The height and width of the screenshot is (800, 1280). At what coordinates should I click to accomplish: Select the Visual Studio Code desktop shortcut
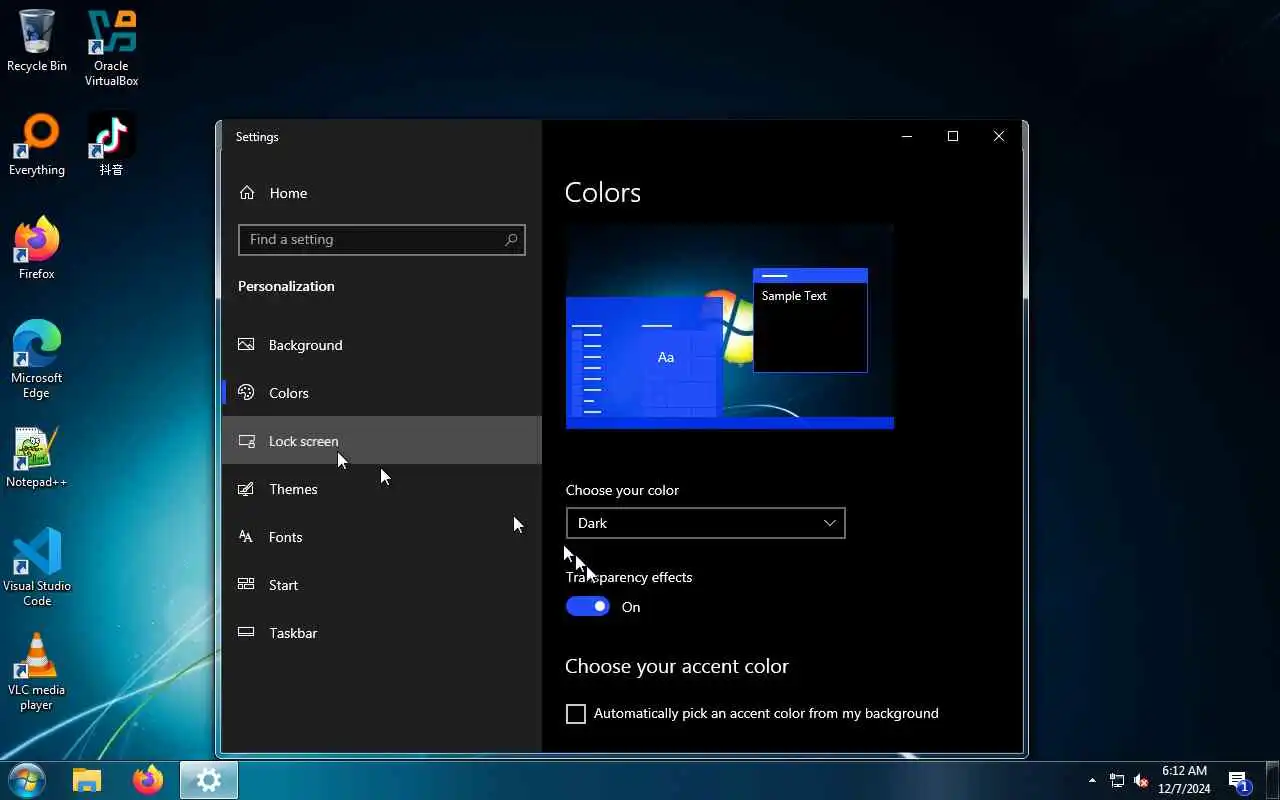pyautogui.click(x=37, y=568)
